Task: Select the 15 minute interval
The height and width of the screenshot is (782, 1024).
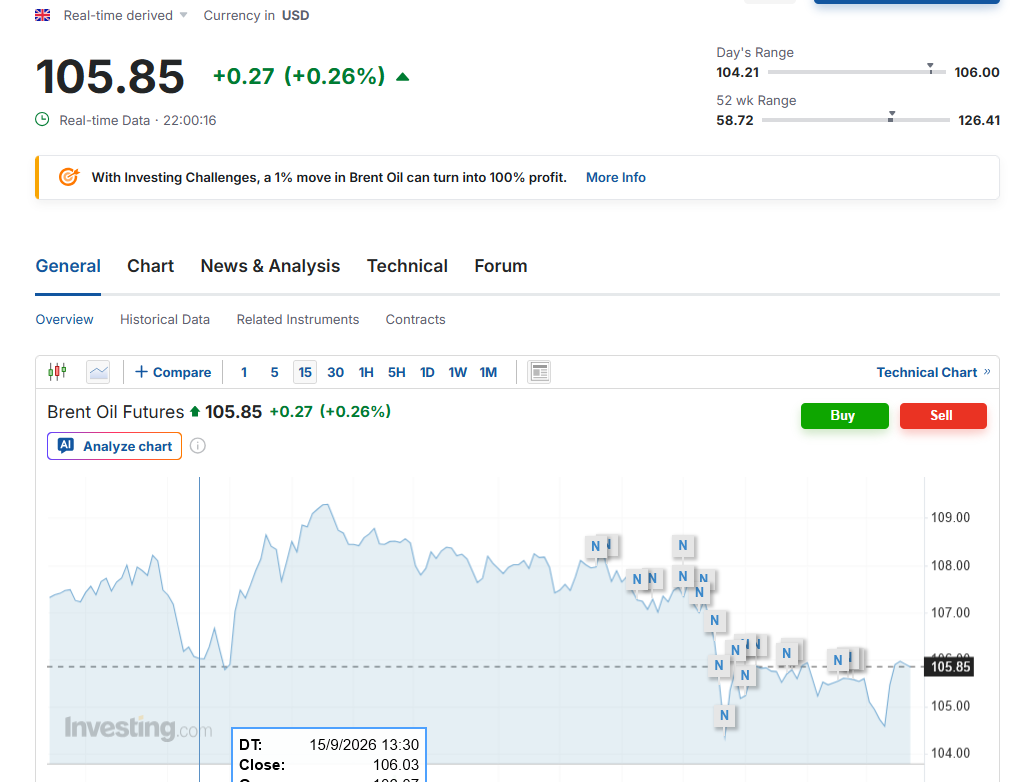Action: pos(305,372)
